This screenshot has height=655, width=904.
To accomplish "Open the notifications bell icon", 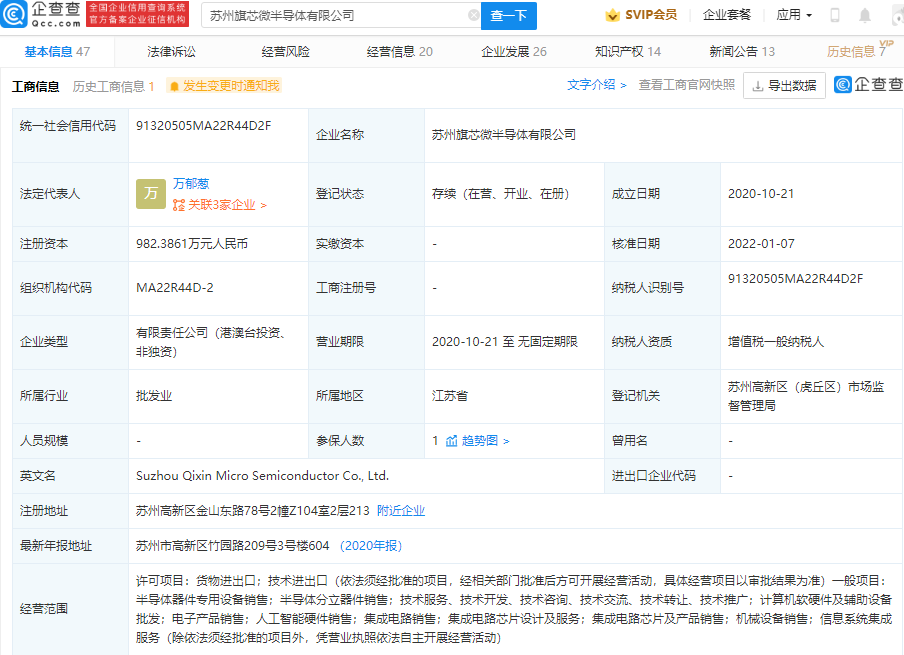I will [x=865, y=15].
